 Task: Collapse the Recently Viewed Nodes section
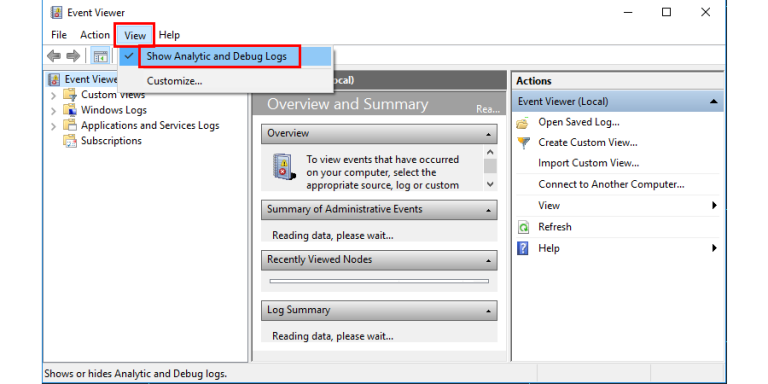click(488, 261)
